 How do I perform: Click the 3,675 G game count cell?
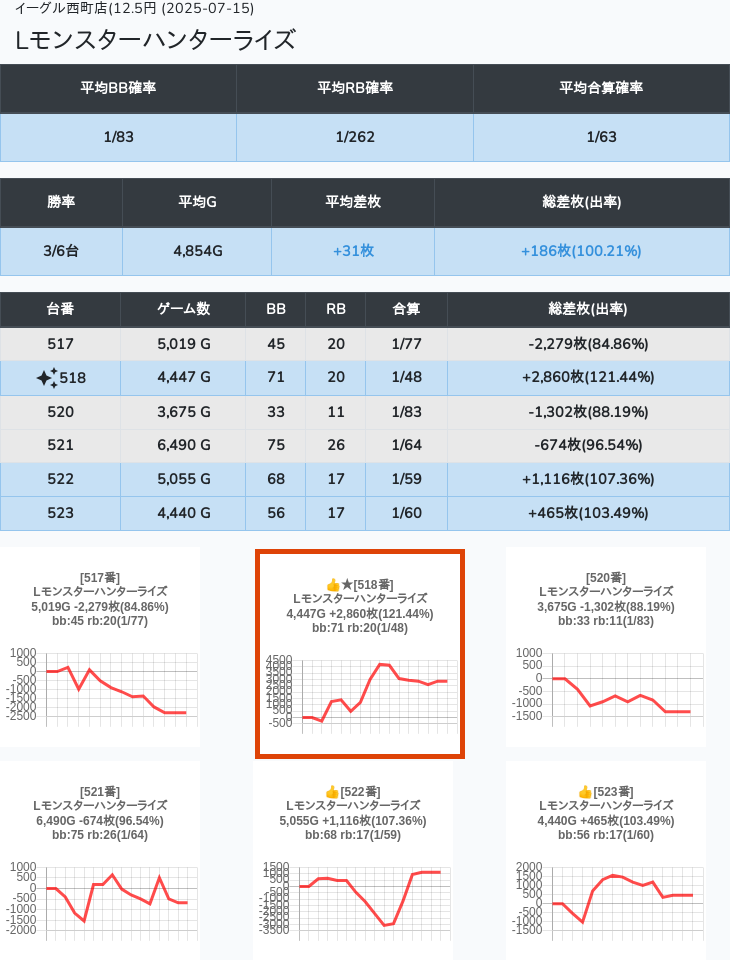pyautogui.click(x=183, y=412)
